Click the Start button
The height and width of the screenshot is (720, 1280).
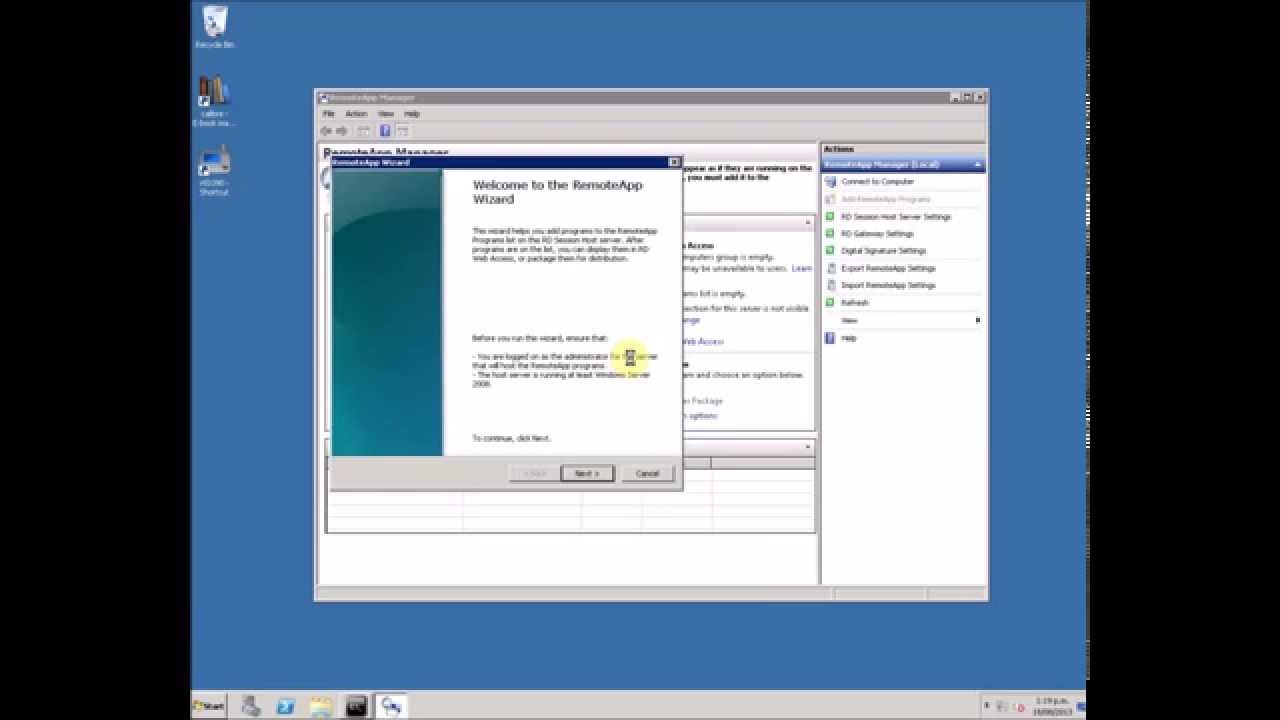tap(209, 706)
